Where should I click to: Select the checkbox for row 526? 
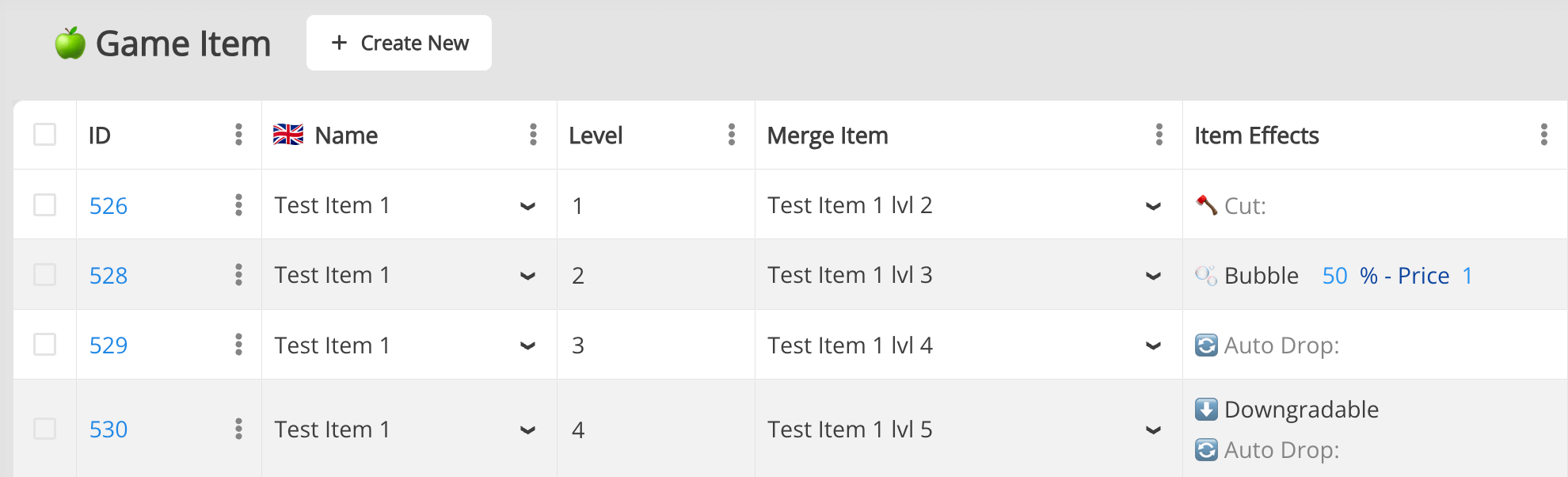[x=45, y=205]
